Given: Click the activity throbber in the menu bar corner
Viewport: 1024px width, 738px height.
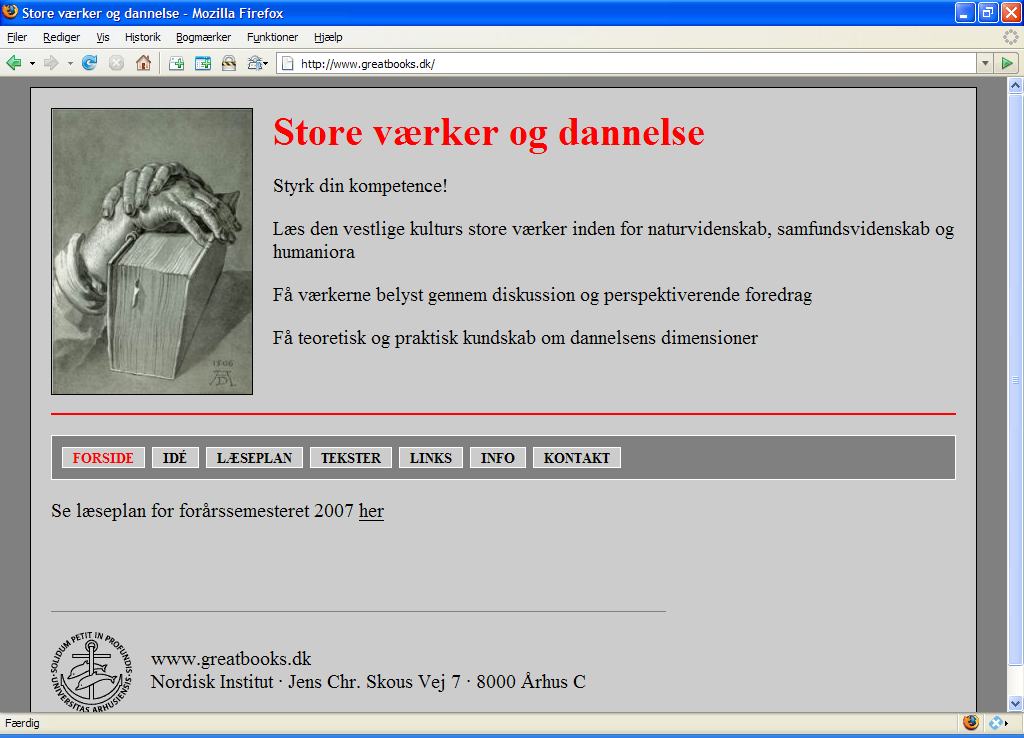Looking at the screenshot, I should [x=1010, y=37].
